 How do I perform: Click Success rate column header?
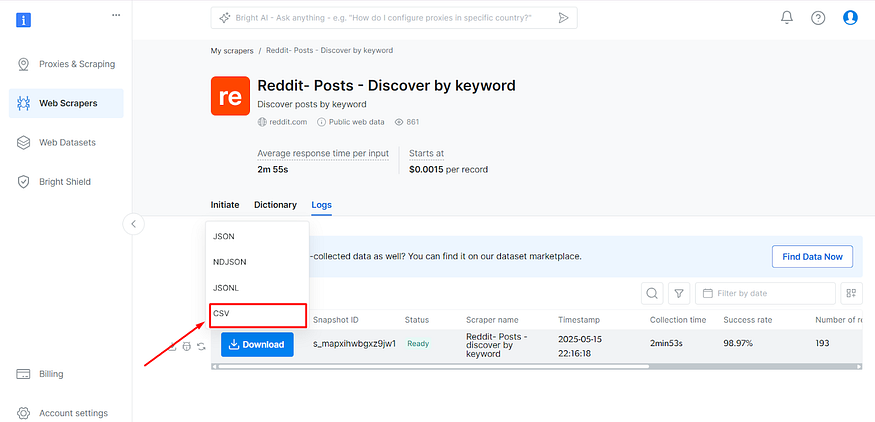click(748, 320)
